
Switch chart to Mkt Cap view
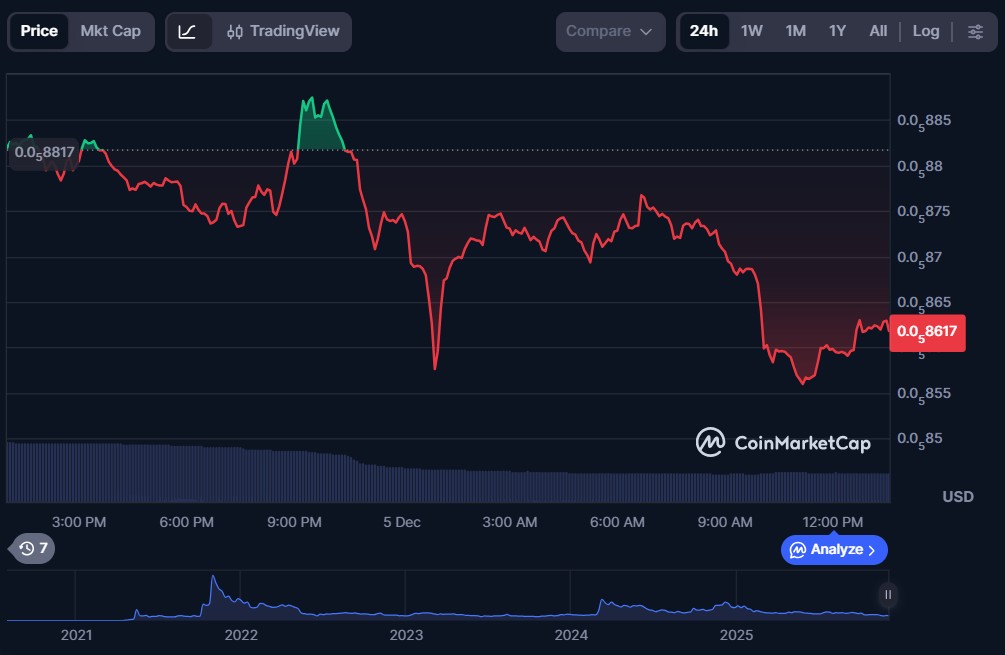tap(110, 31)
